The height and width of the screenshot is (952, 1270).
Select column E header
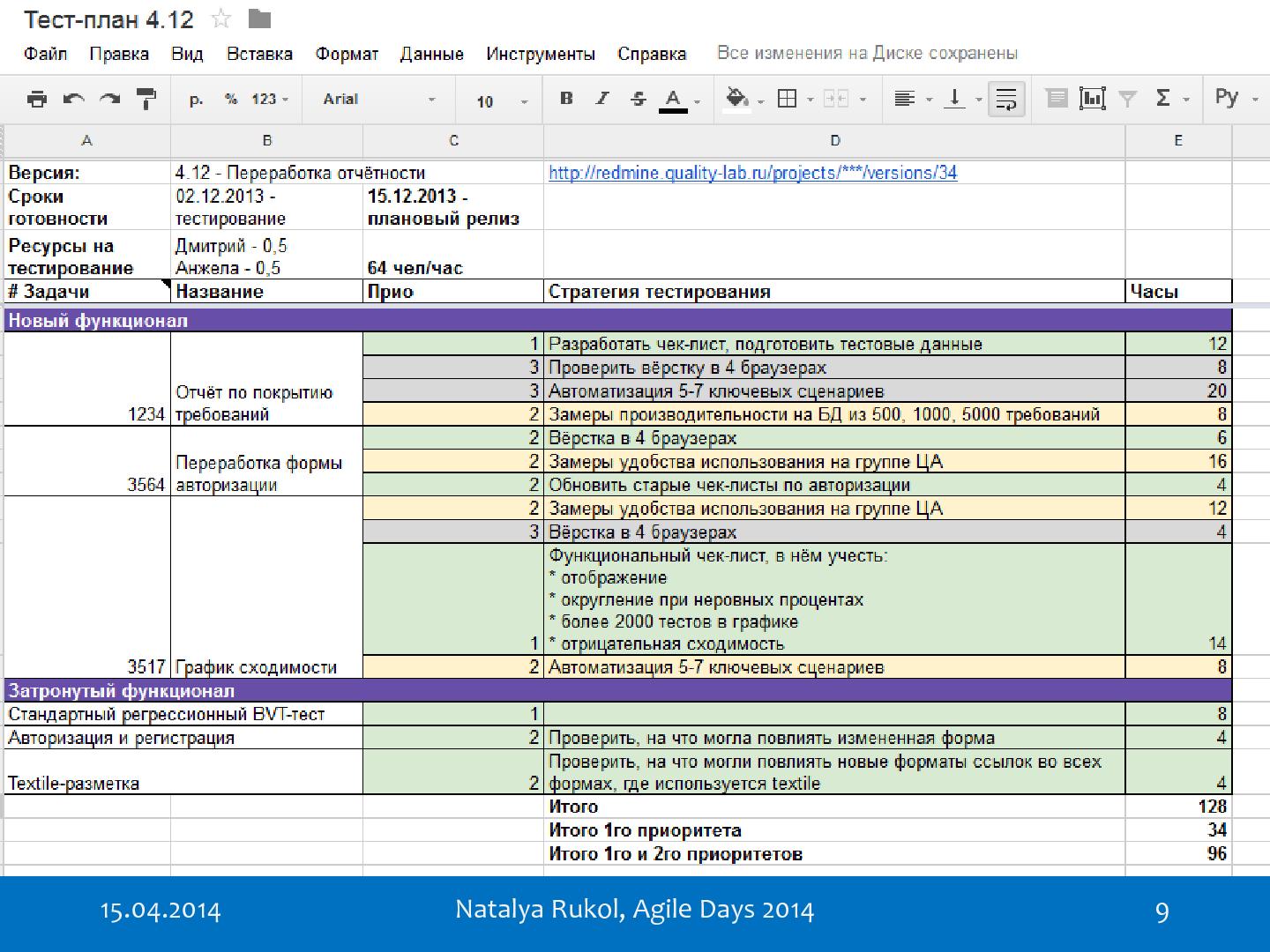pos(1178,140)
